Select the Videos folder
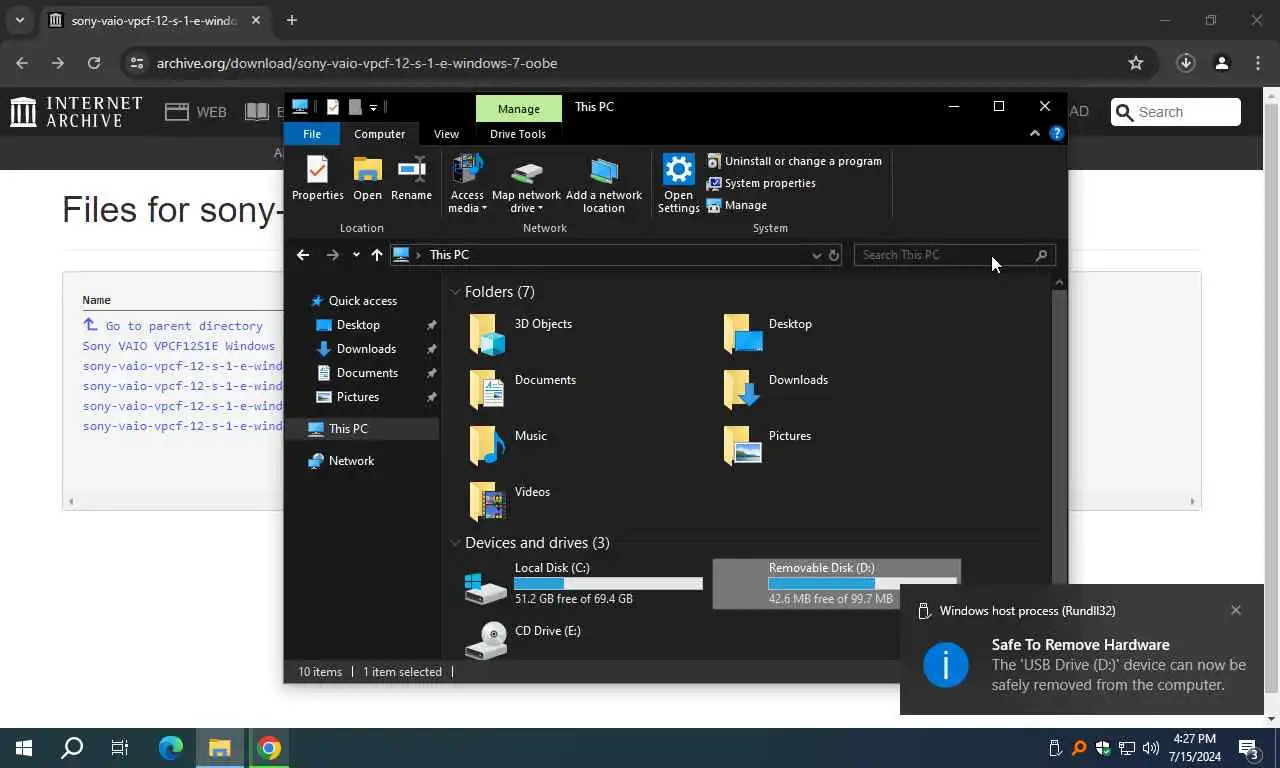 510,501
